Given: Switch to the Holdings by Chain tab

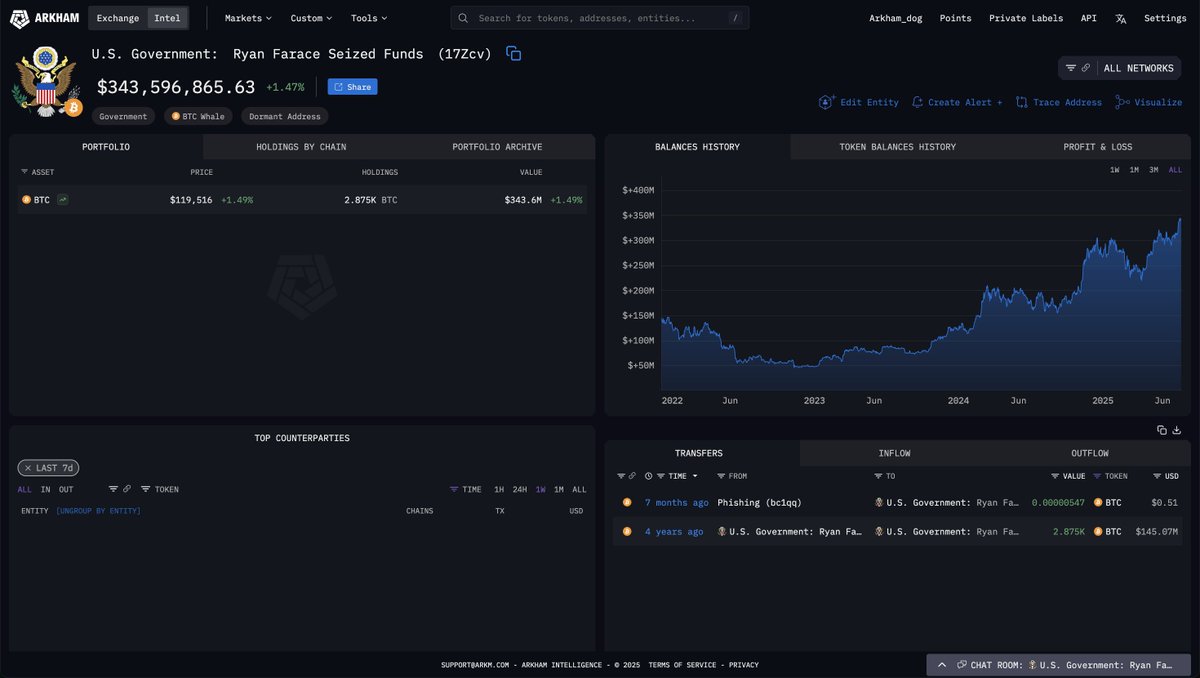Looking at the screenshot, I should point(301,147).
